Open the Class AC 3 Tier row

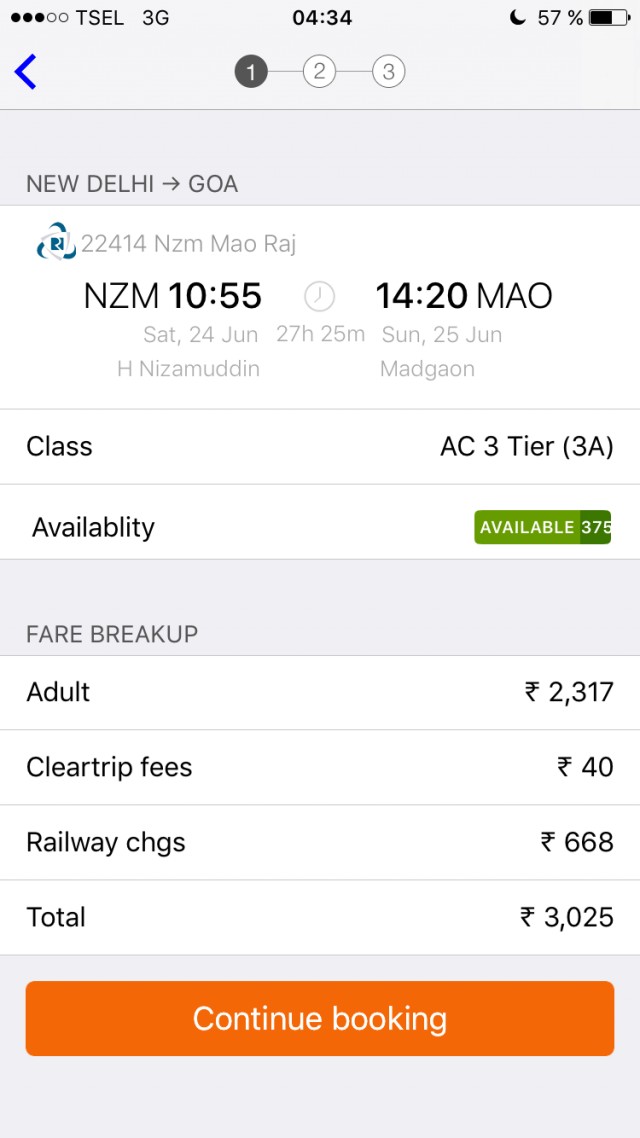tap(320, 447)
